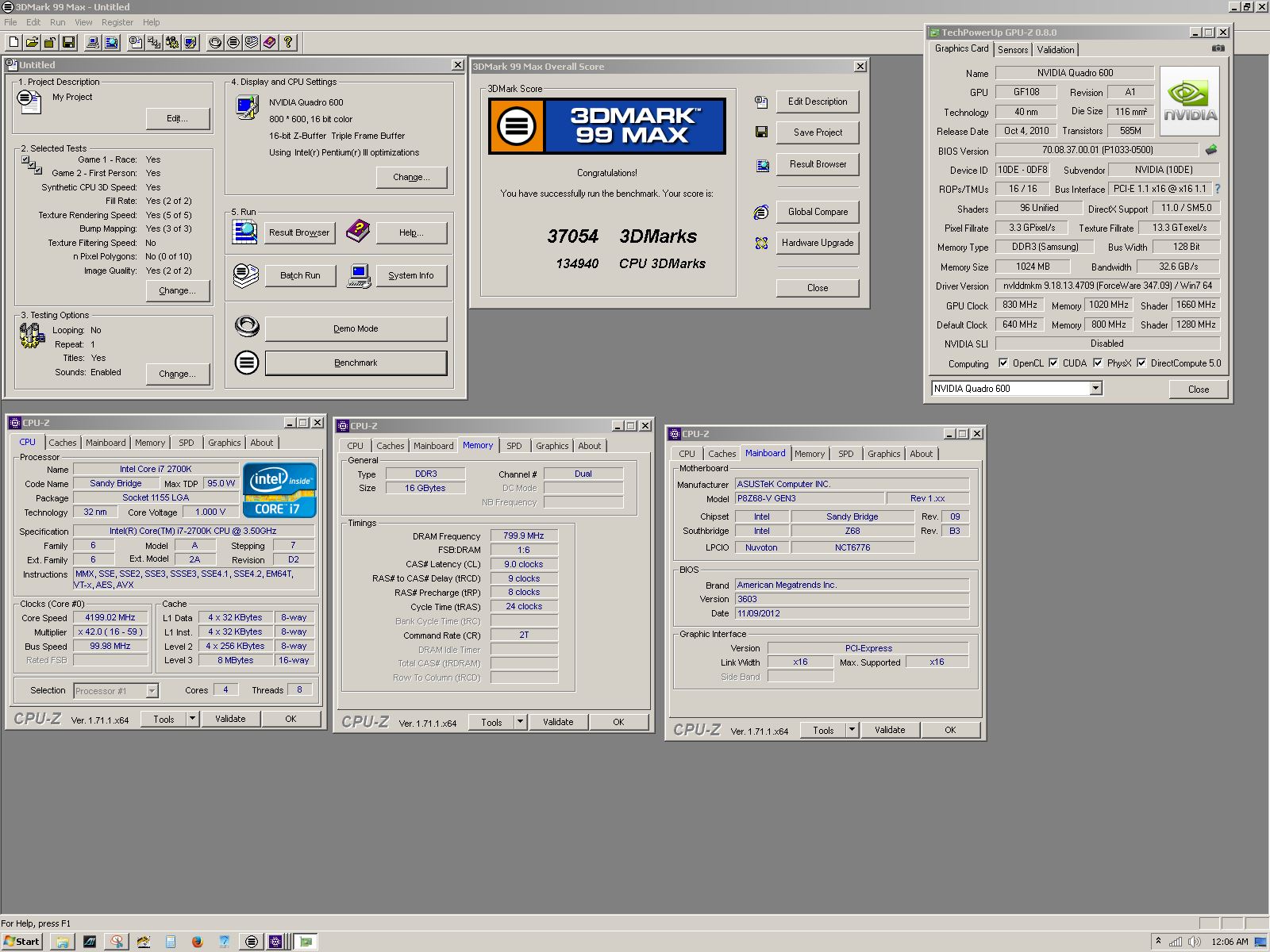Click the System Info computer toolbar icon
Viewport: 1270px width, 952px height.
click(x=93, y=42)
